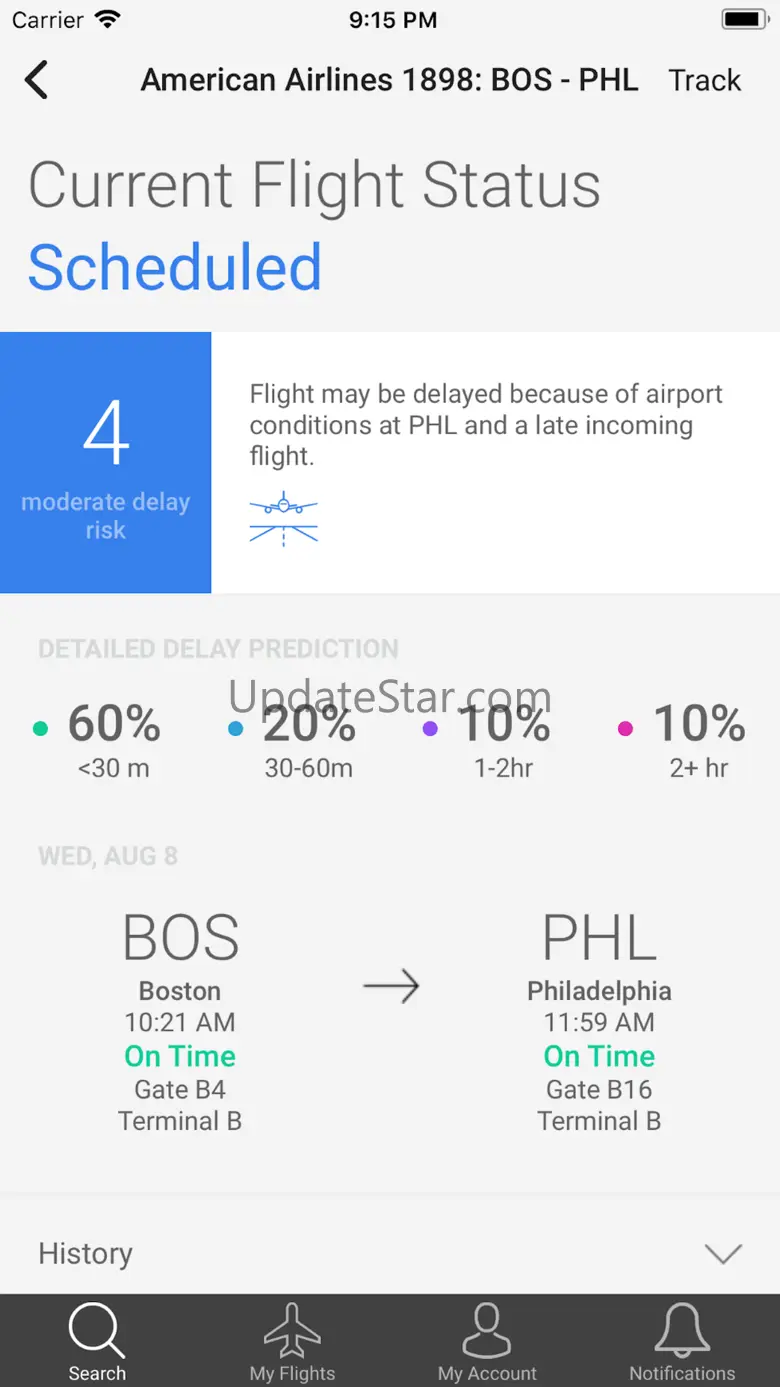
Task: Select the PHL arrival airport code
Action: (599, 938)
